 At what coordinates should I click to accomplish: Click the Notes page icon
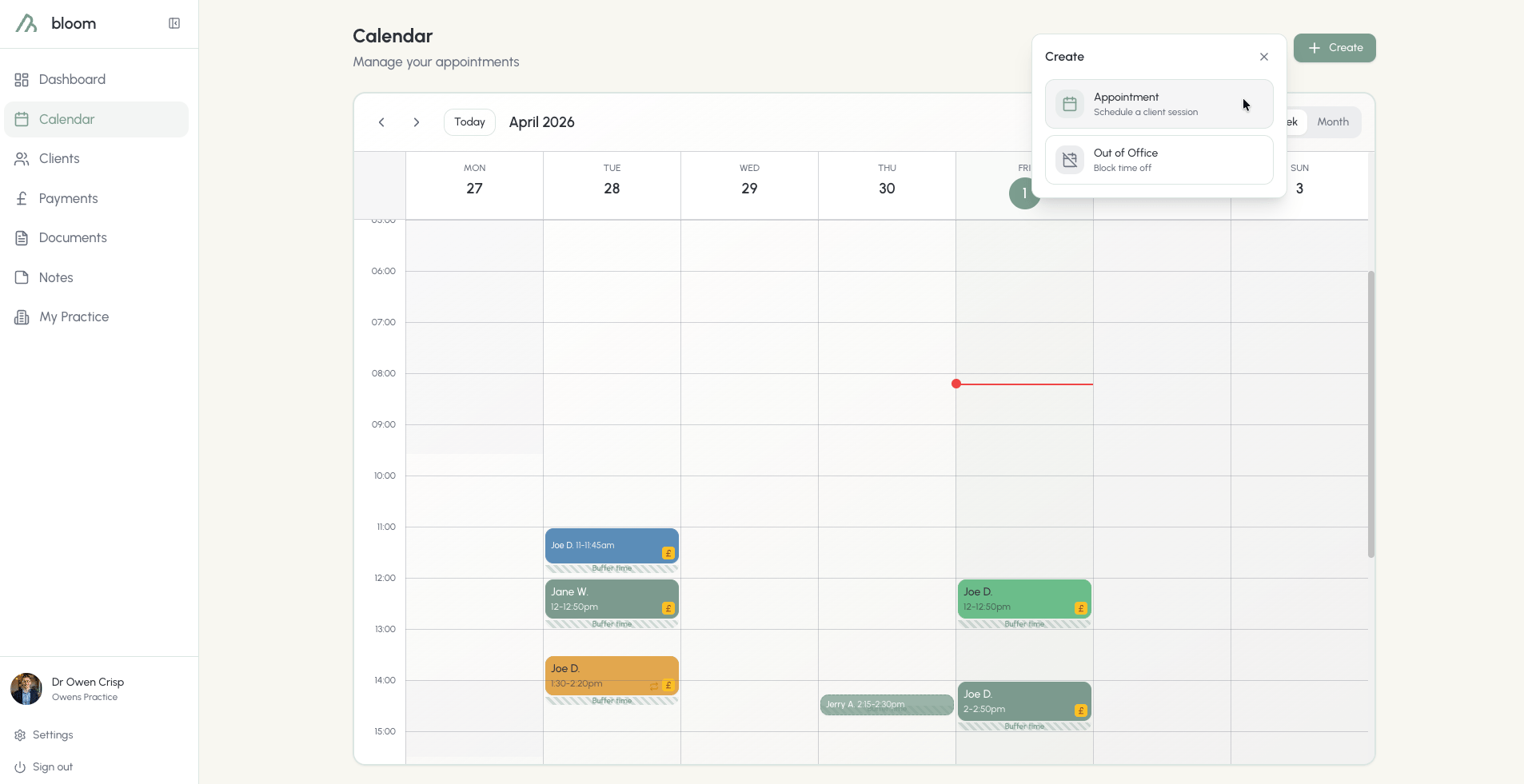22,277
